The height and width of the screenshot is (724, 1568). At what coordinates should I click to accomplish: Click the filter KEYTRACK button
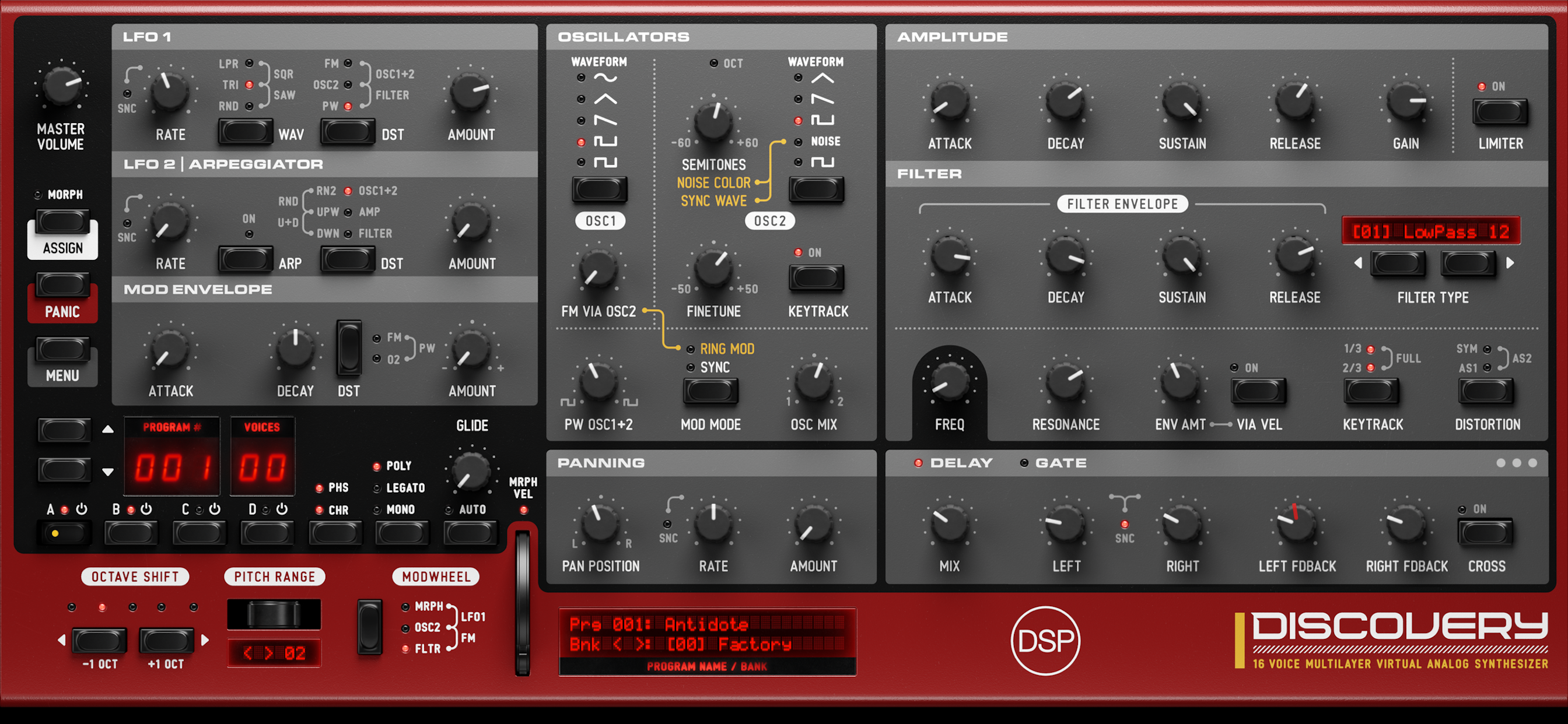1371,391
